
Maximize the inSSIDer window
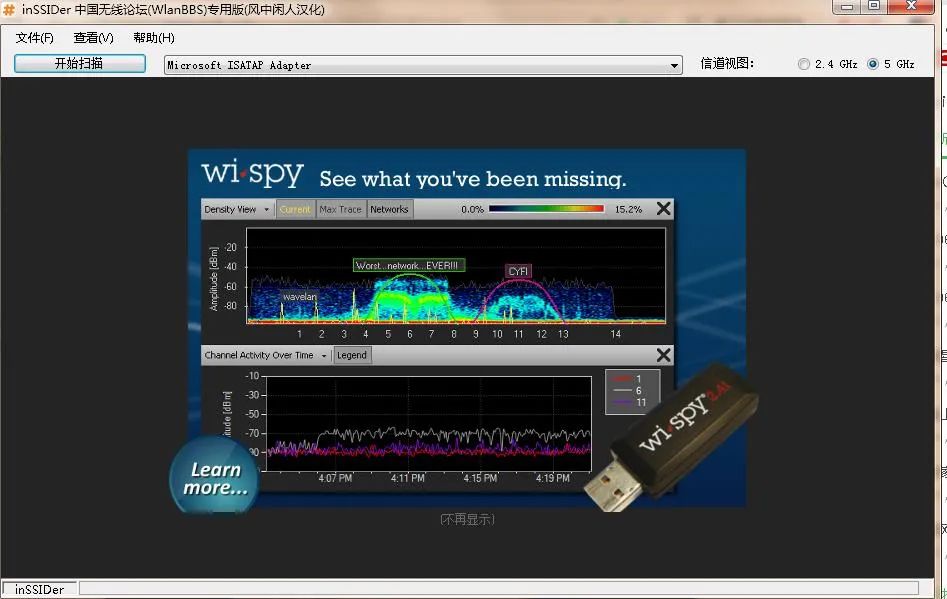click(x=874, y=7)
